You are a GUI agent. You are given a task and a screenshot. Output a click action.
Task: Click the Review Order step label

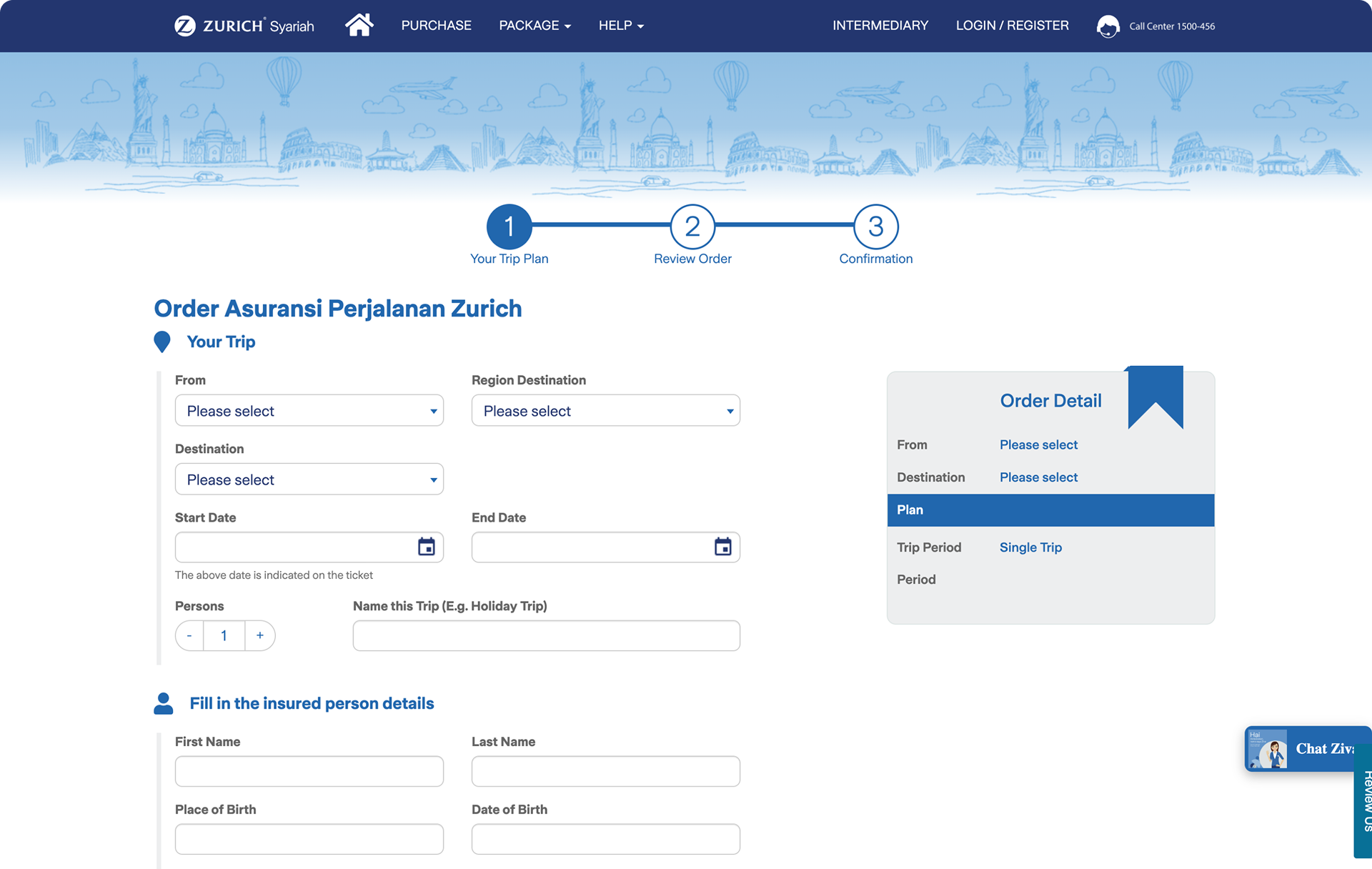pyautogui.click(x=692, y=259)
